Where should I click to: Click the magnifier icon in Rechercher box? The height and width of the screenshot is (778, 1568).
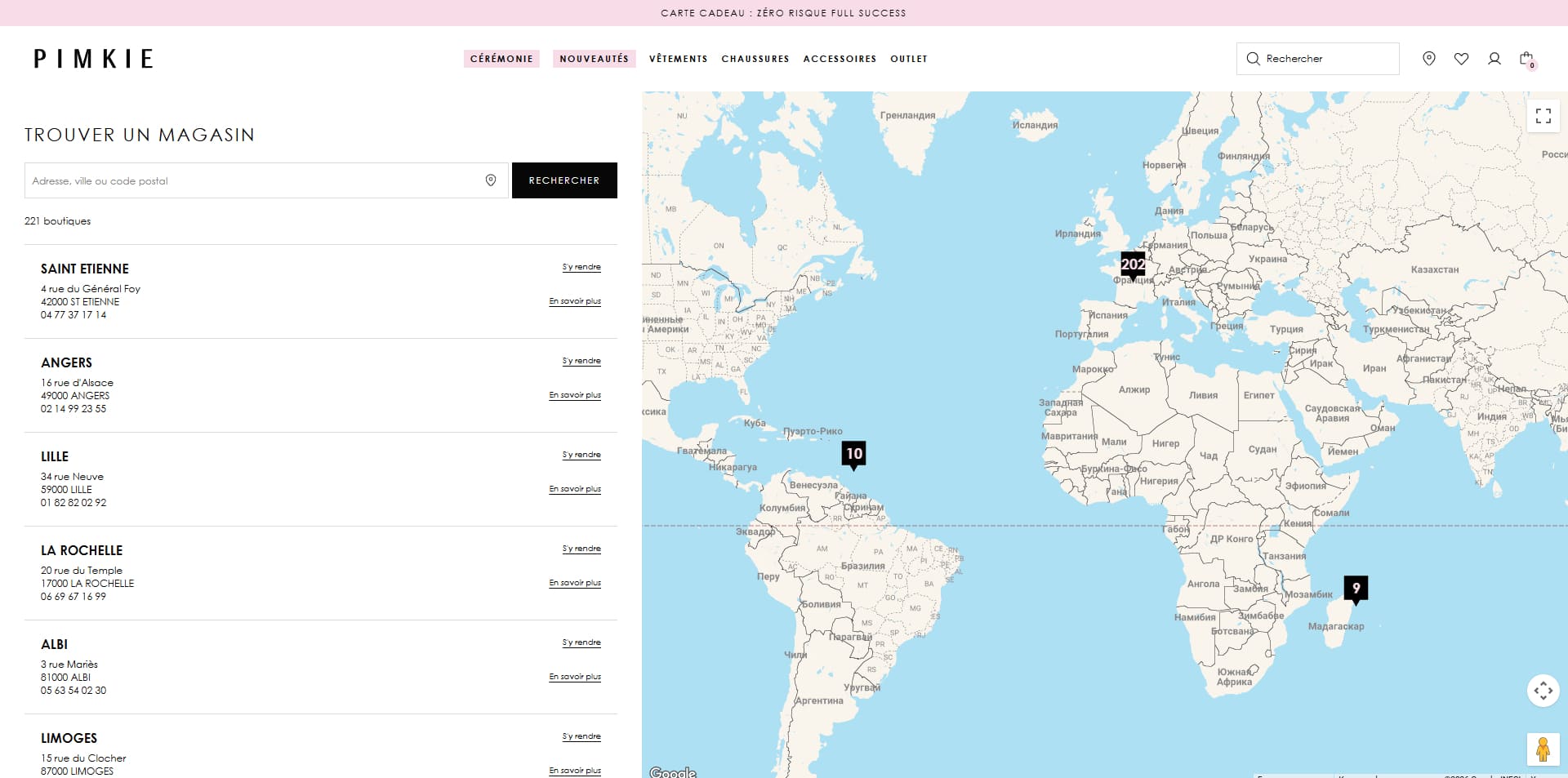[x=1253, y=59]
